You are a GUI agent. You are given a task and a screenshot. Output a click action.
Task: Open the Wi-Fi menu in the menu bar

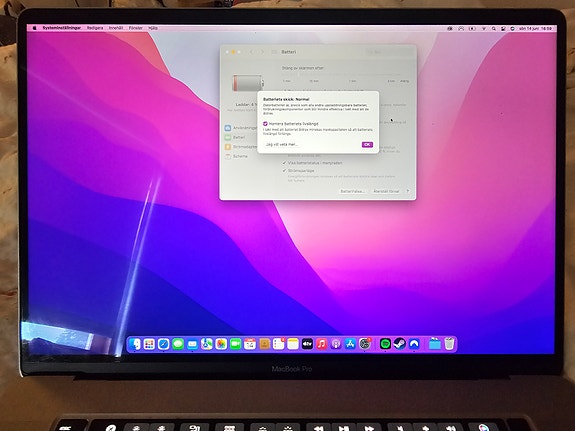tap(483, 28)
